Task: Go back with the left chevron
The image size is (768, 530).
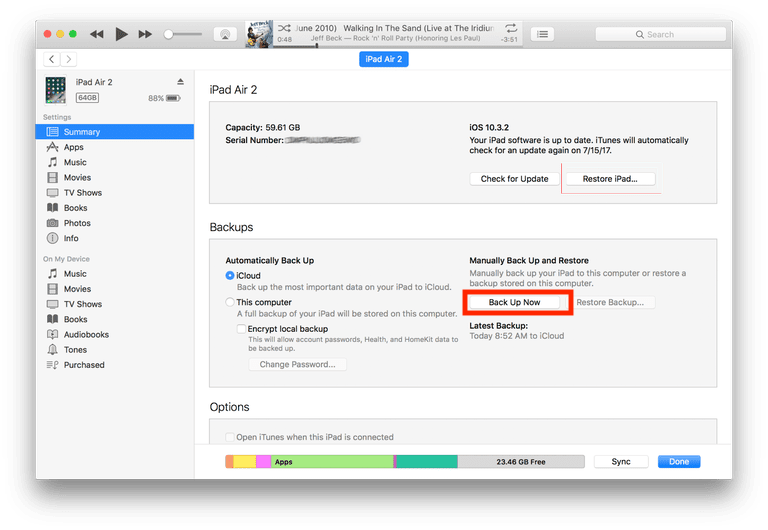Action: [x=51, y=59]
